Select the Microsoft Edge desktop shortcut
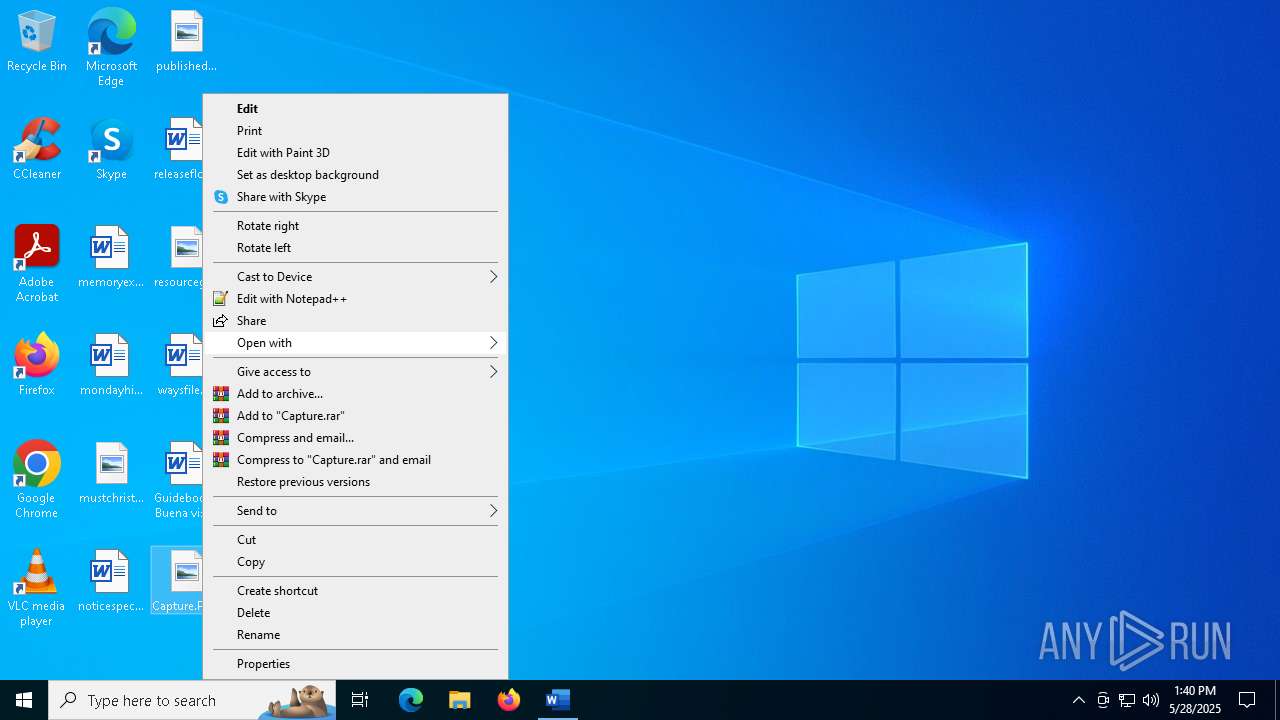 [111, 48]
